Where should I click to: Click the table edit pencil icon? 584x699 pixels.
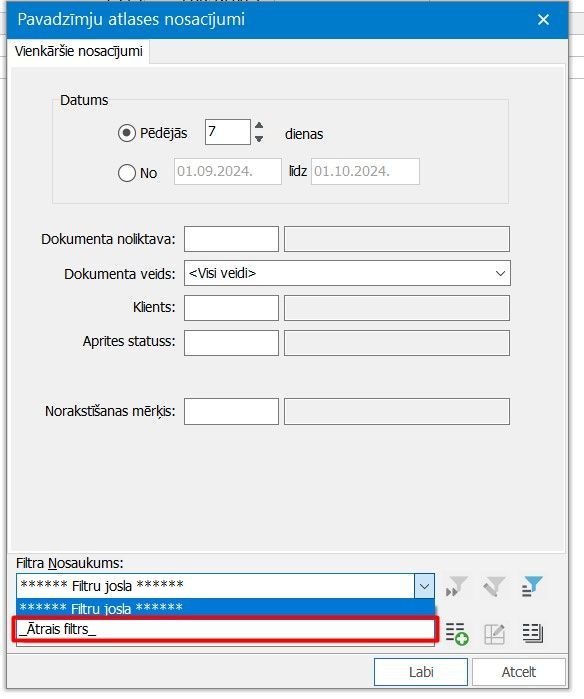[494, 633]
